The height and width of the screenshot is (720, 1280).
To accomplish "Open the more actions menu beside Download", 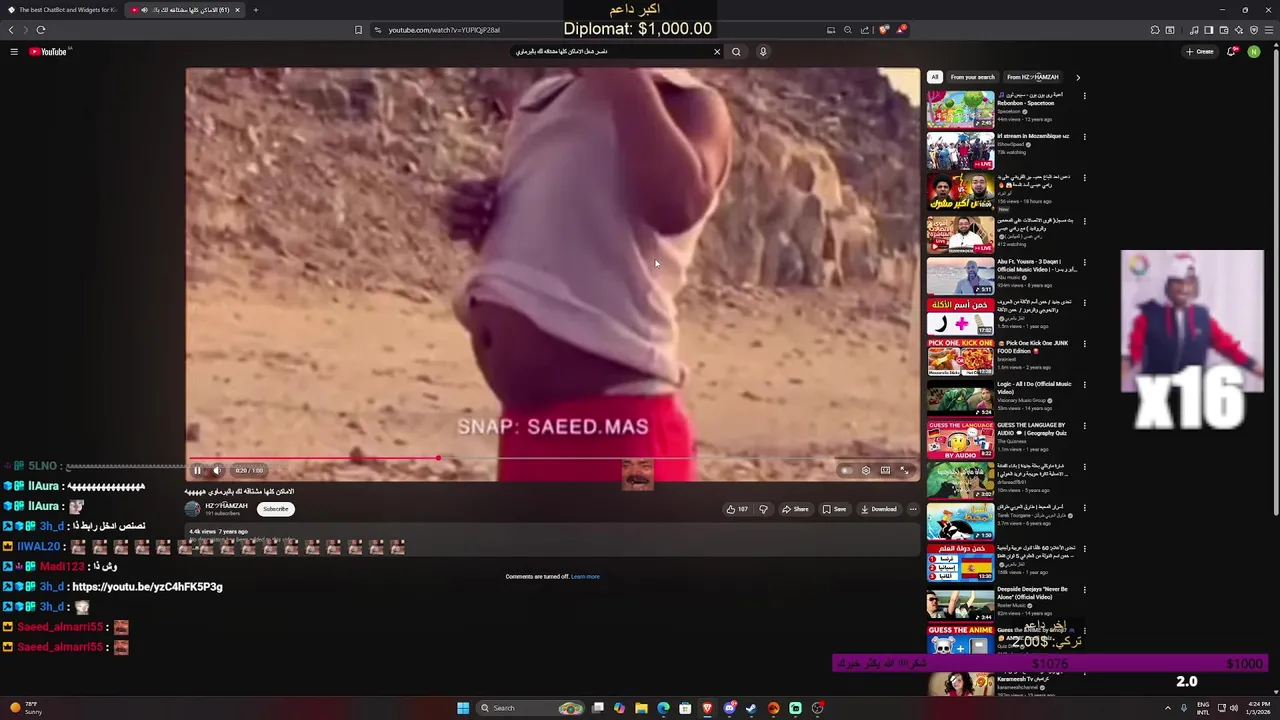I will coord(912,509).
